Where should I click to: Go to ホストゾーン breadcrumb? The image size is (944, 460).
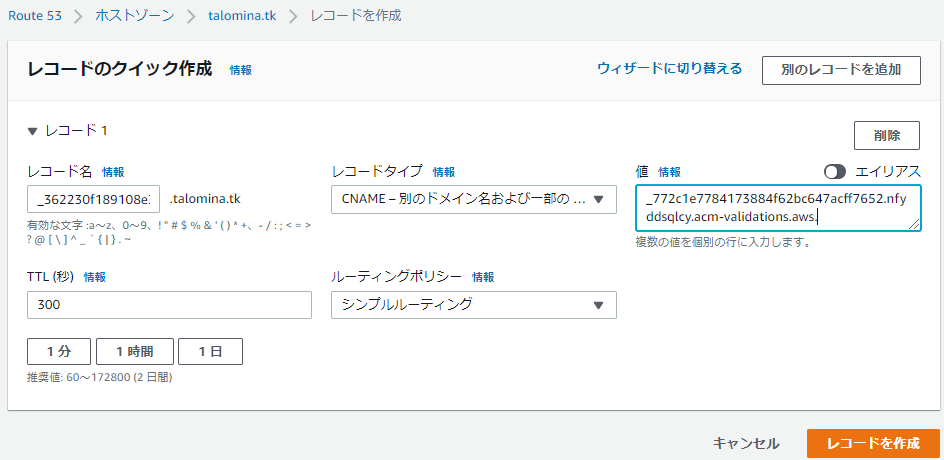point(135,16)
